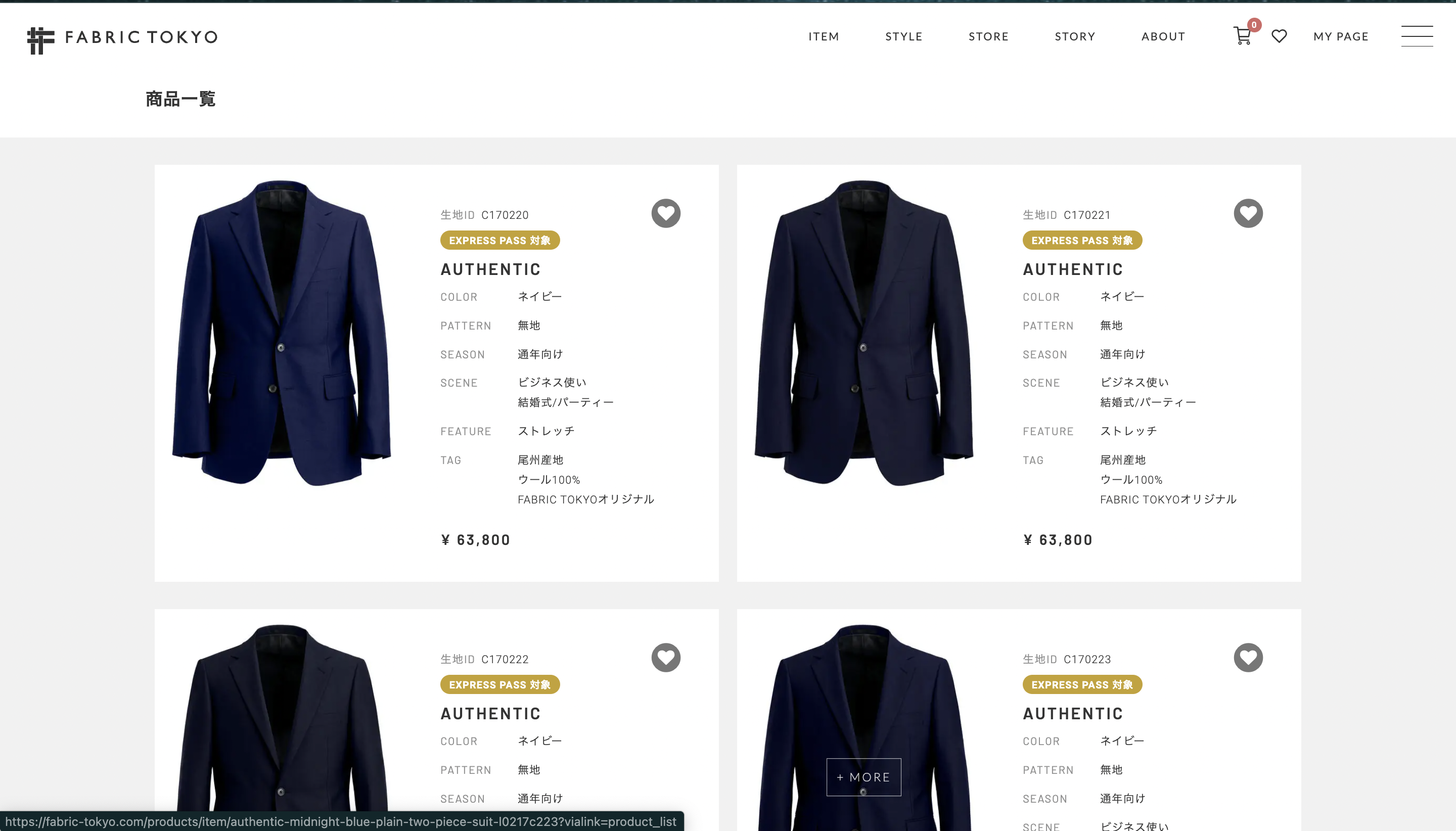Open the favorites heart in header
This screenshot has height=831, width=1456.
1279,36
